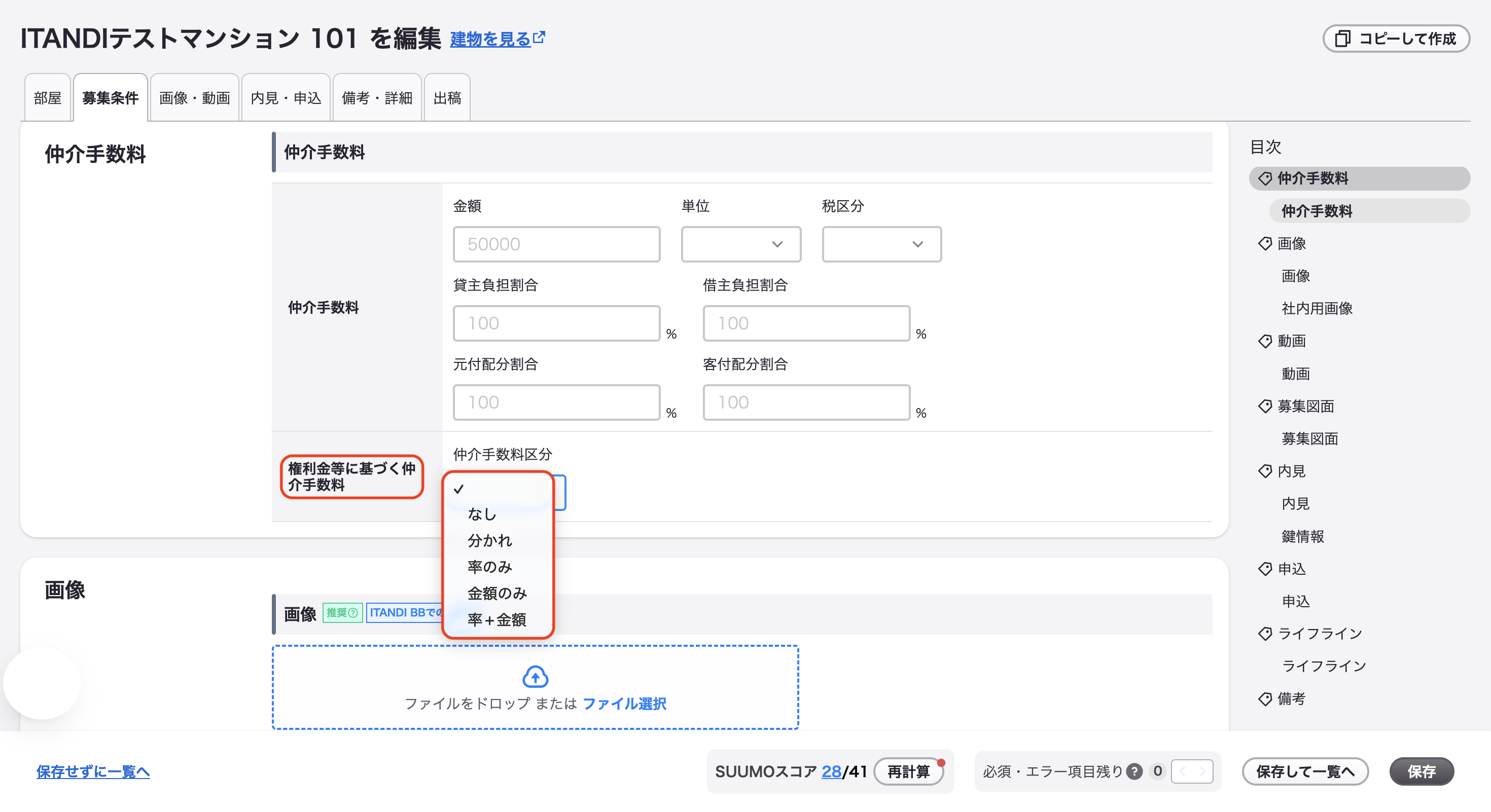Click the next error item arrow
The width and height of the screenshot is (1491, 812).
(x=1202, y=771)
